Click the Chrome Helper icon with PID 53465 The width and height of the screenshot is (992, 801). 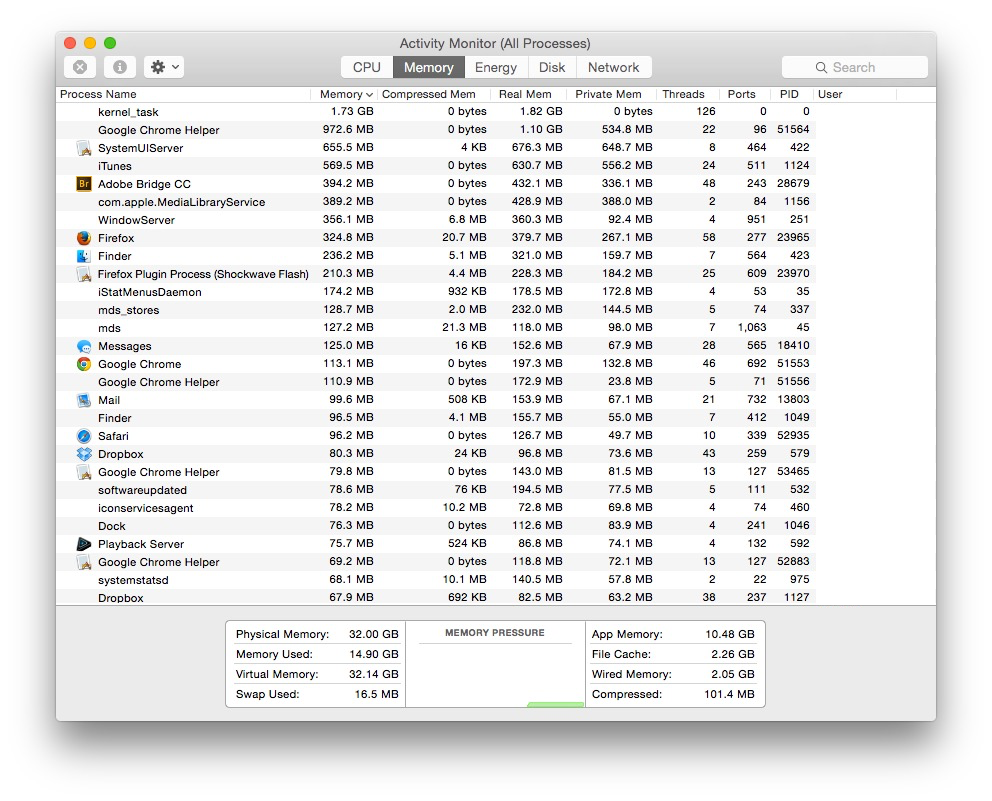click(84, 472)
